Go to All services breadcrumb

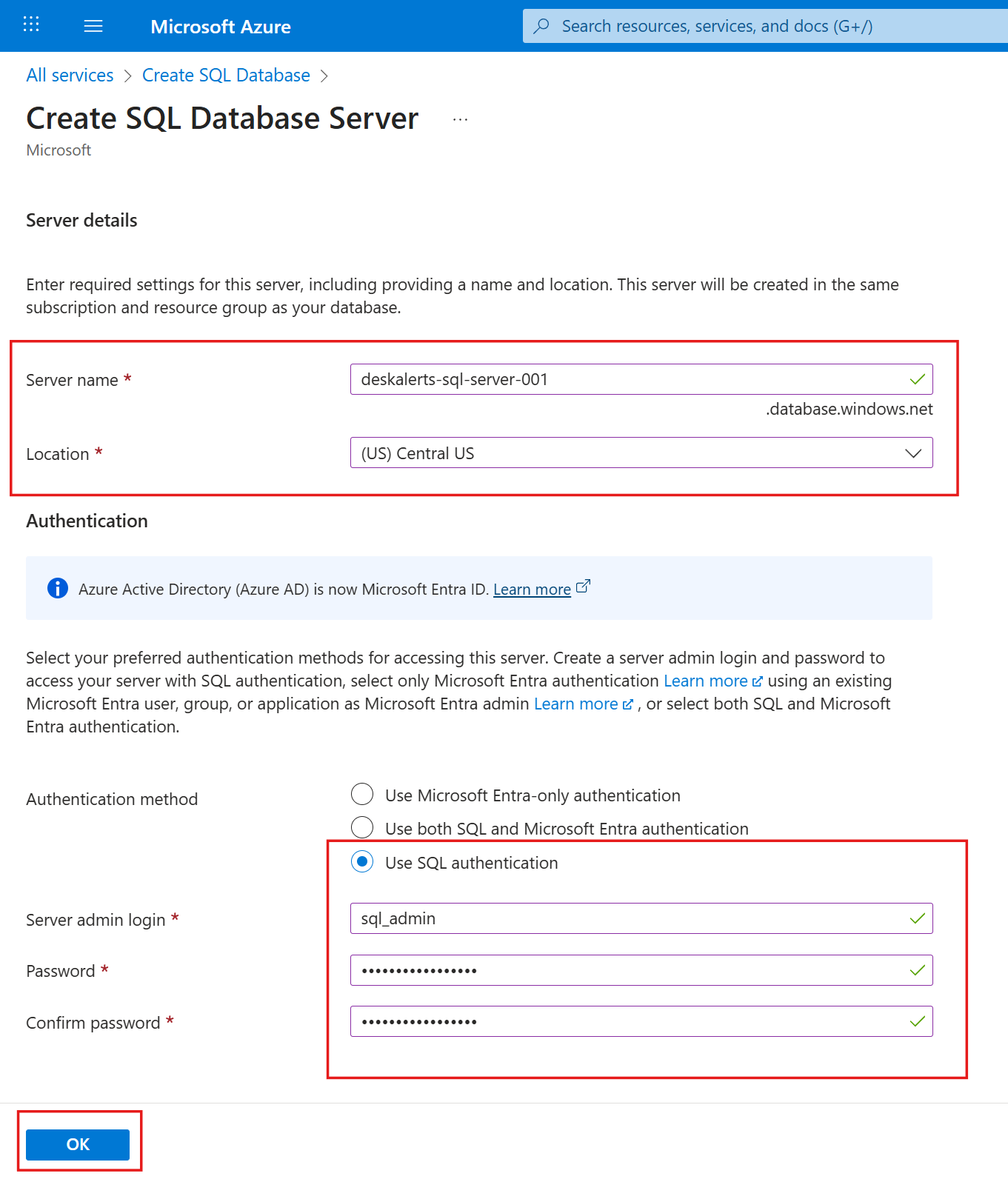pos(70,76)
